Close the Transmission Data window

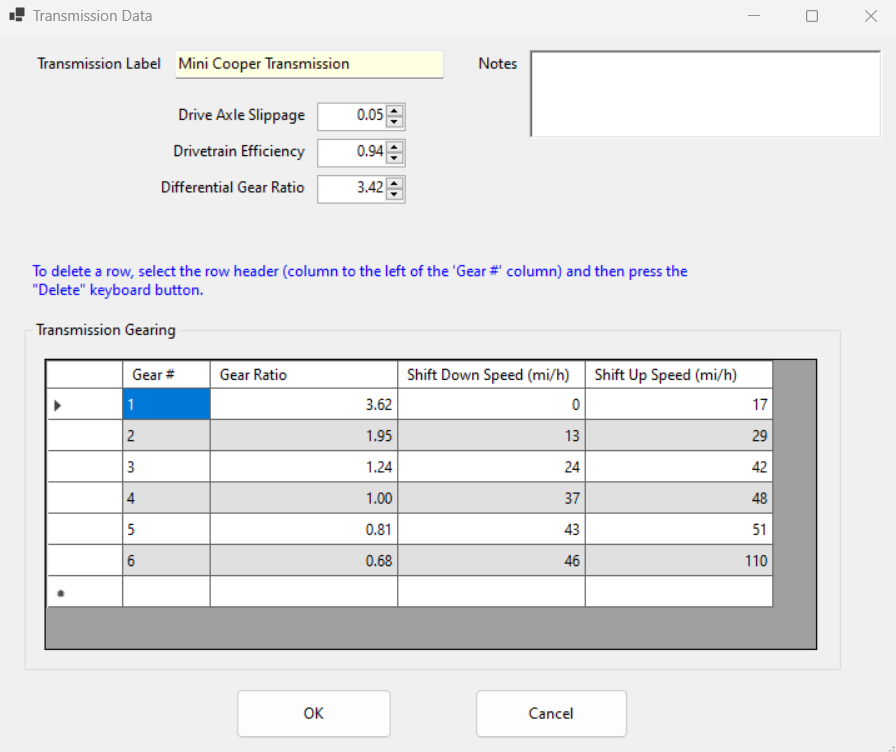point(870,16)
